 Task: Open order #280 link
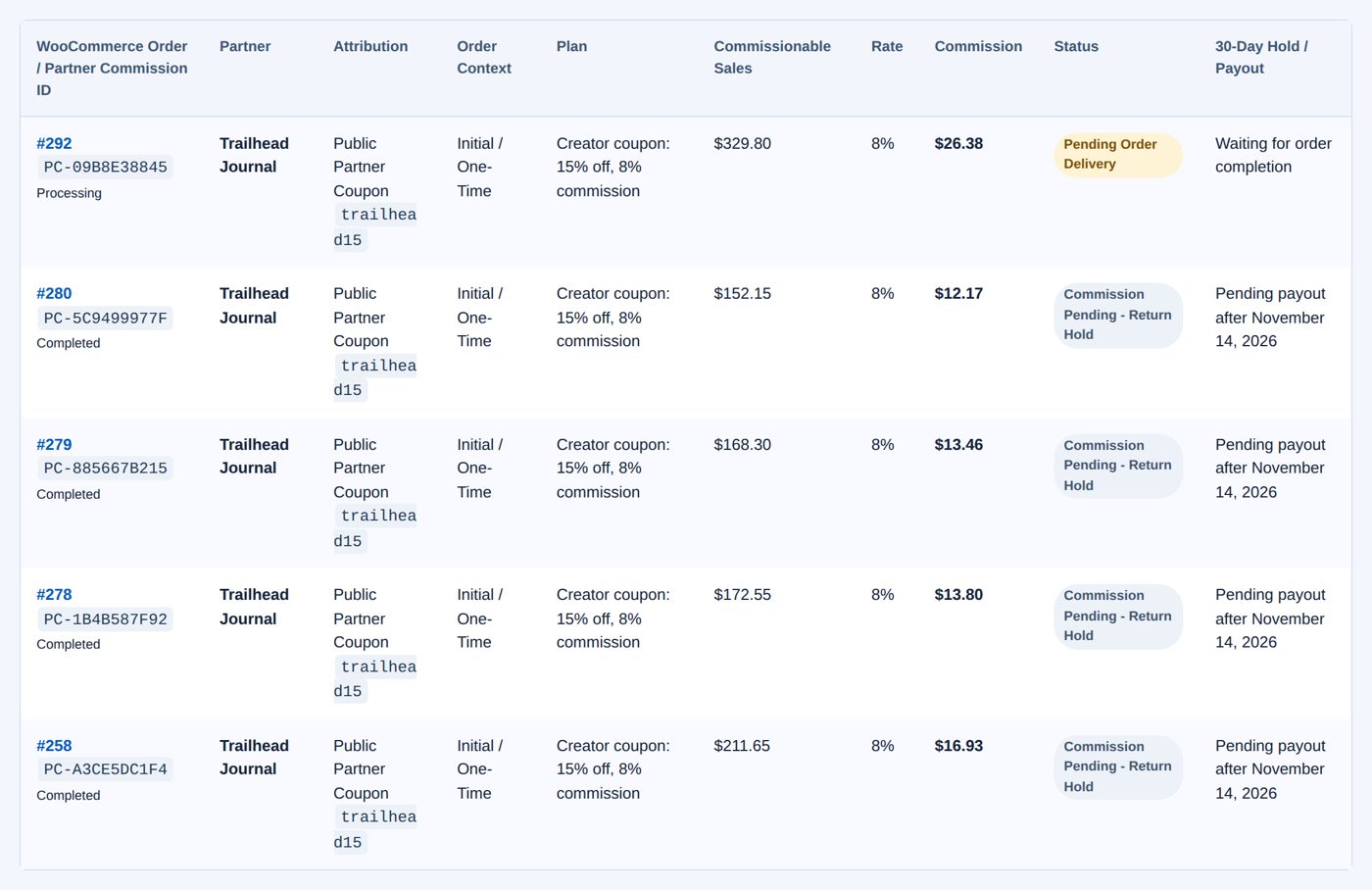(x=54, y=293)
